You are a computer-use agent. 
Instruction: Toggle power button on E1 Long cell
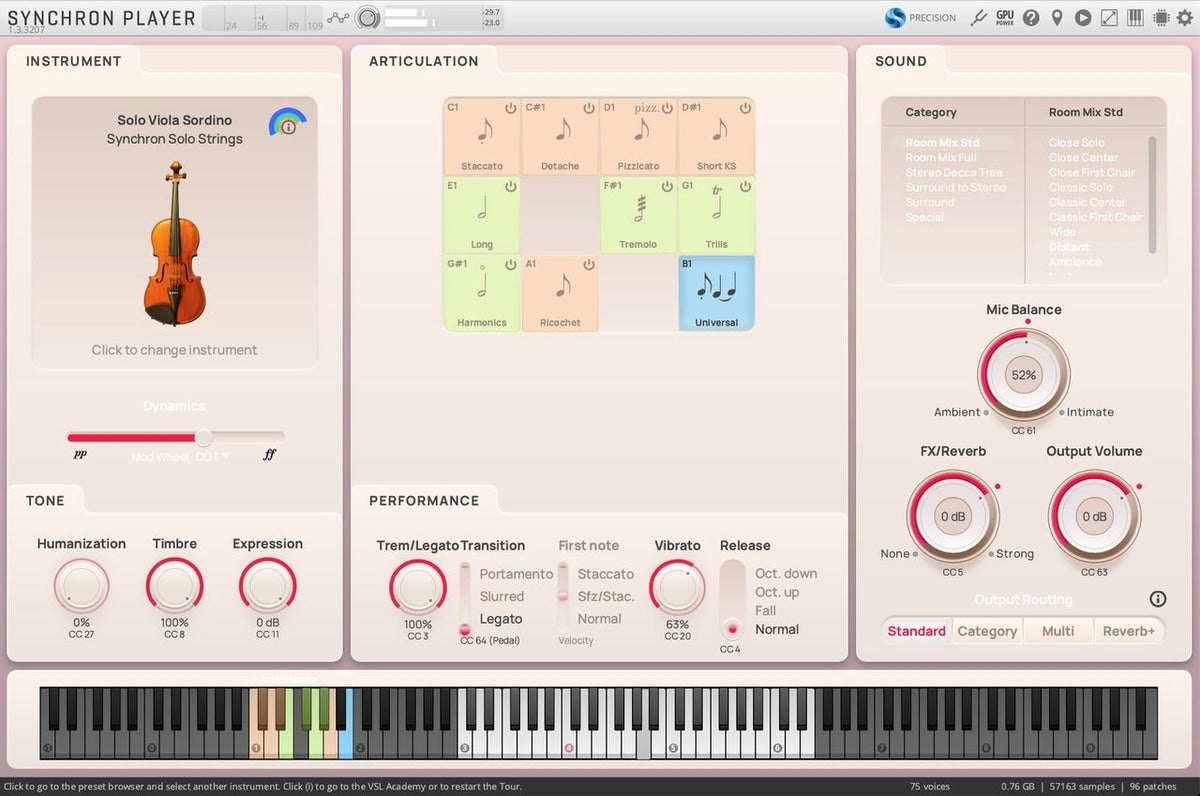pyautogui.click(x=510, y=186)
